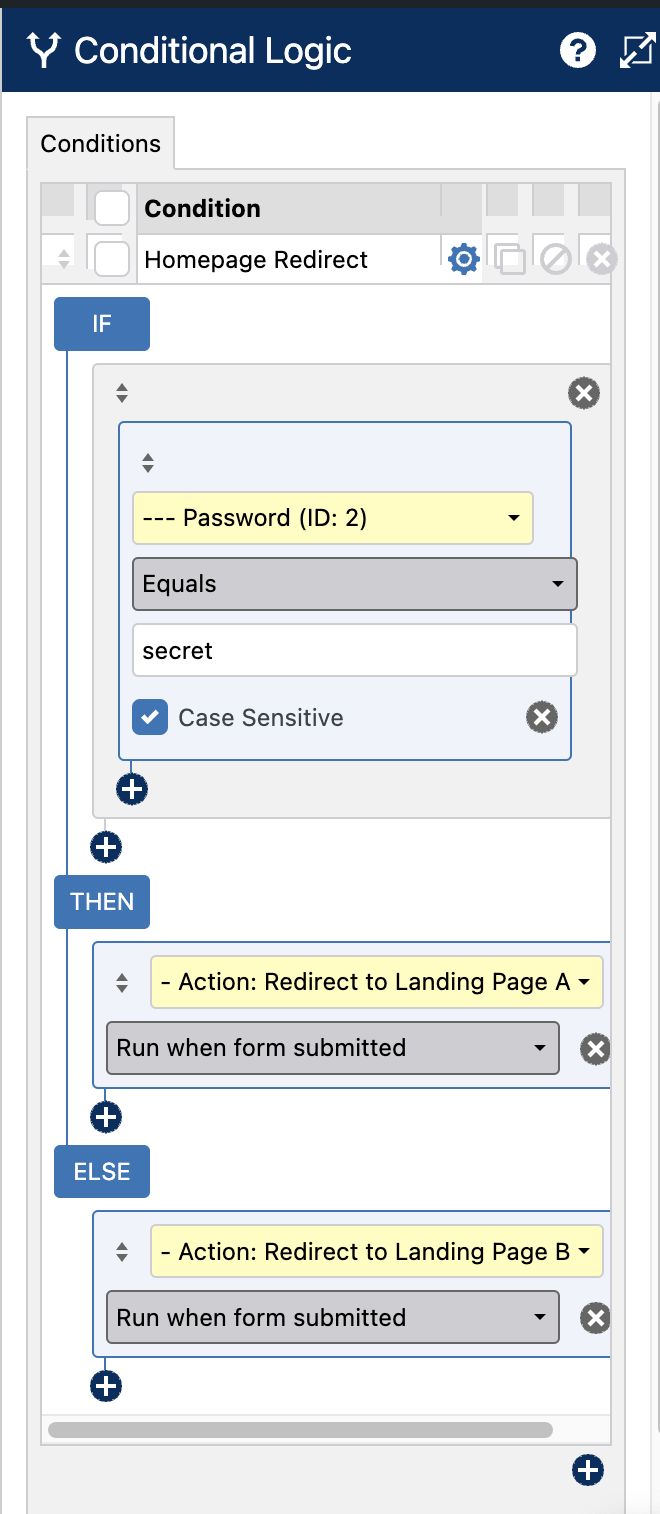Image resolution: width=660 pixels, height=1514 pixels.
Task: Add a new condition with bottom-right plus button
Action: click(x=588, y=1470)
